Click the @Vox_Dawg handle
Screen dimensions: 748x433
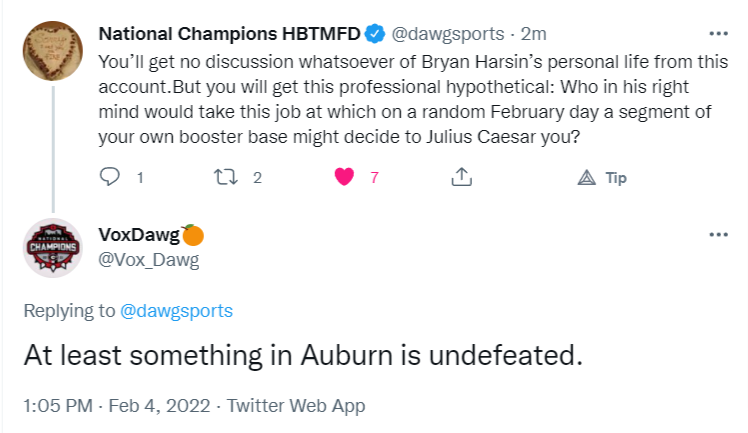(149, 260)
